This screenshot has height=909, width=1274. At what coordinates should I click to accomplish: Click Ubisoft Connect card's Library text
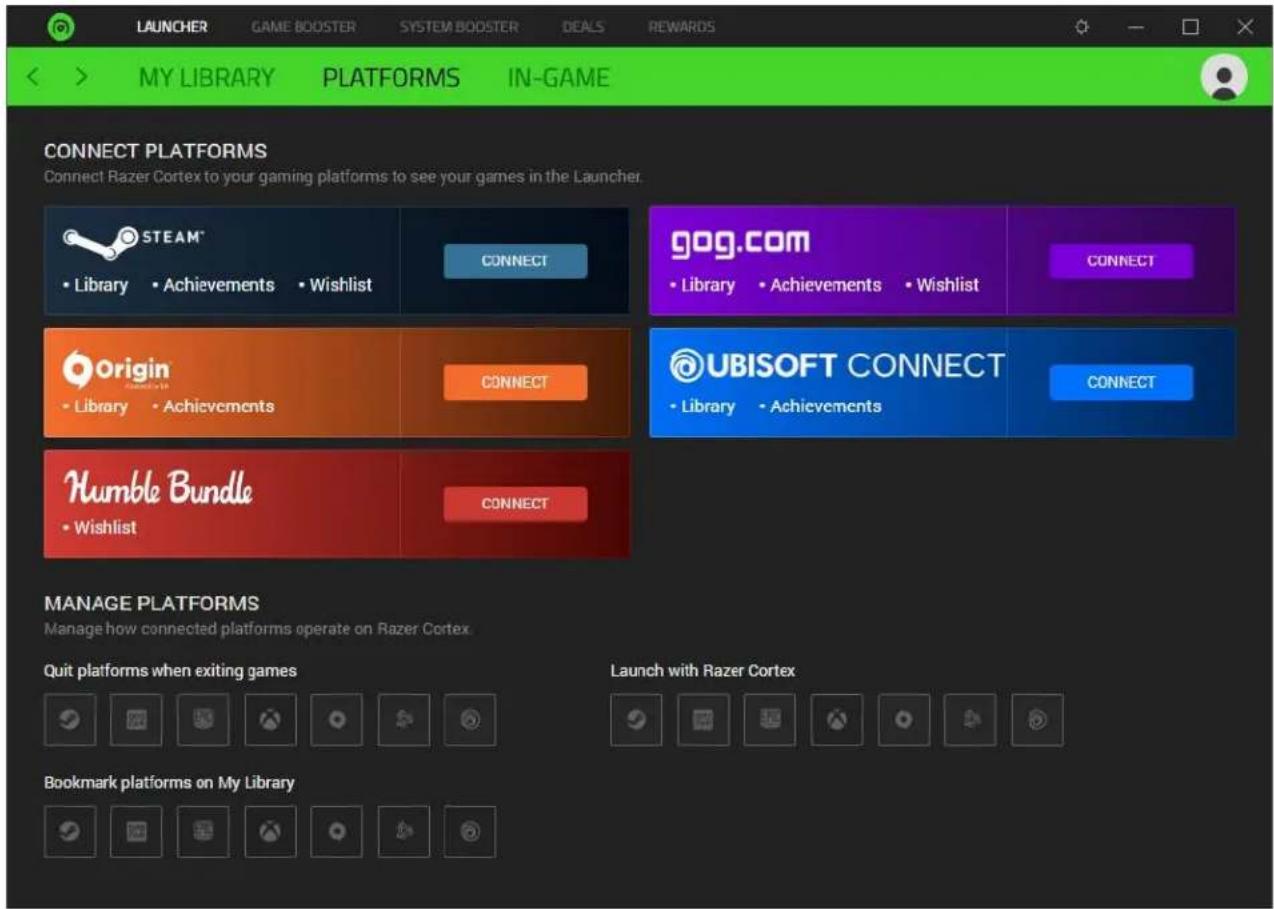(708, 406)
